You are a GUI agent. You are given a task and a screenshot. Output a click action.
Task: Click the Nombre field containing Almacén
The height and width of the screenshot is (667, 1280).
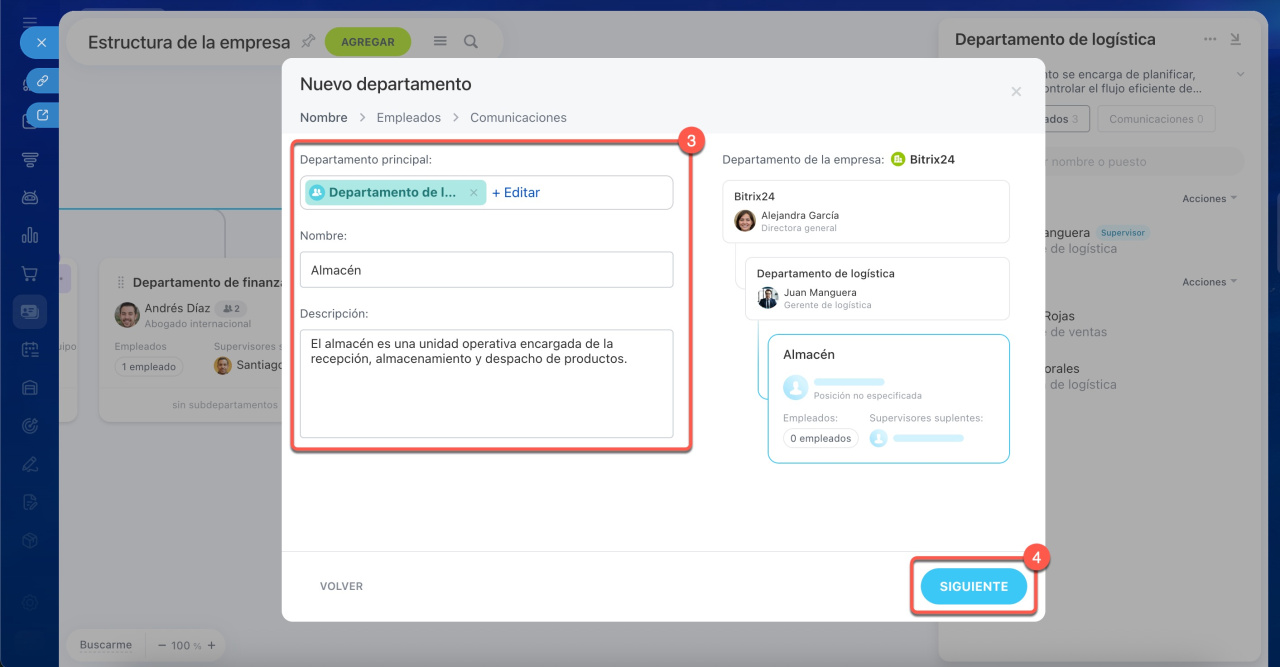coord(486,270)
